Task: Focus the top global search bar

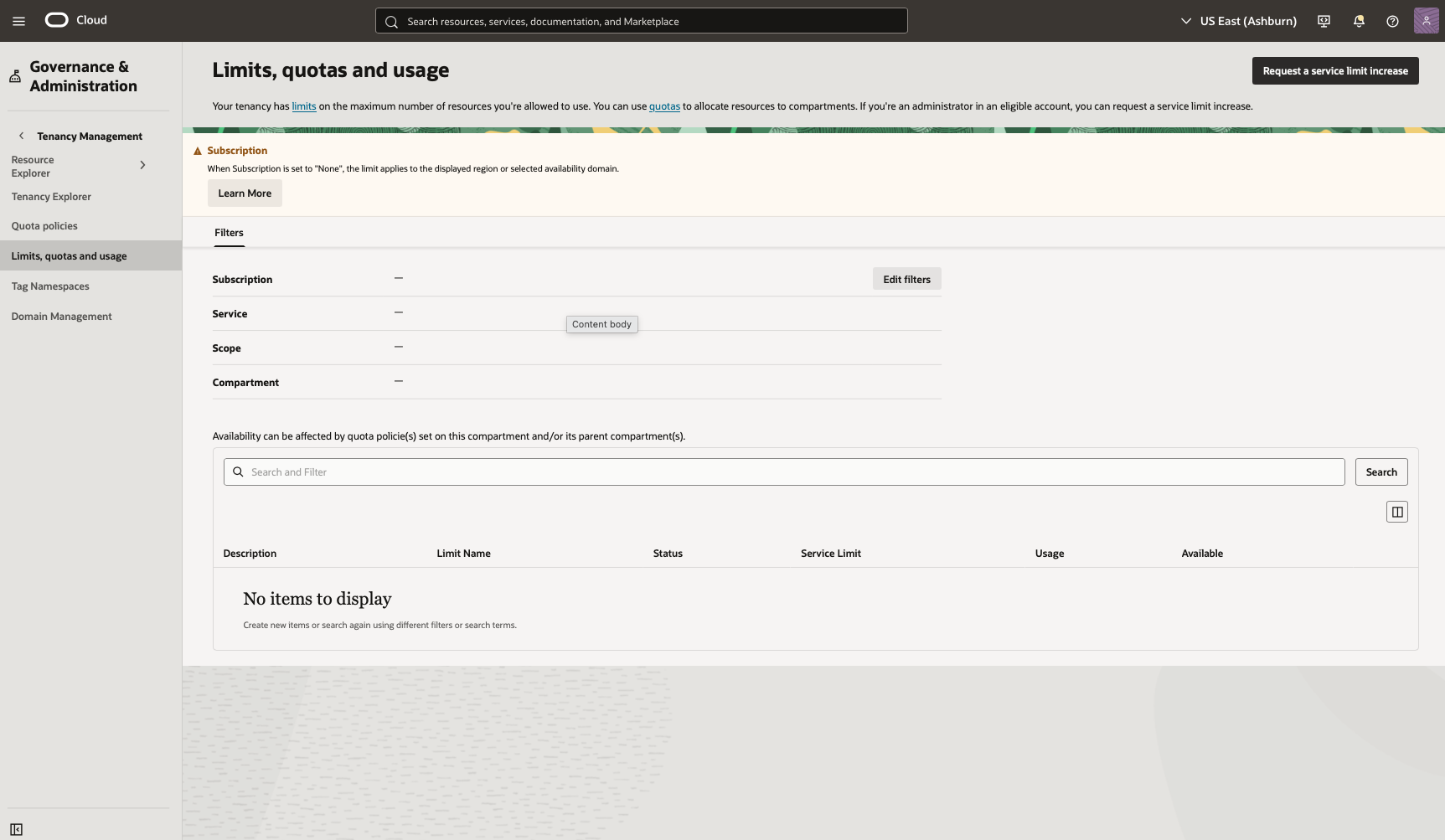Action: click(641, 21)
